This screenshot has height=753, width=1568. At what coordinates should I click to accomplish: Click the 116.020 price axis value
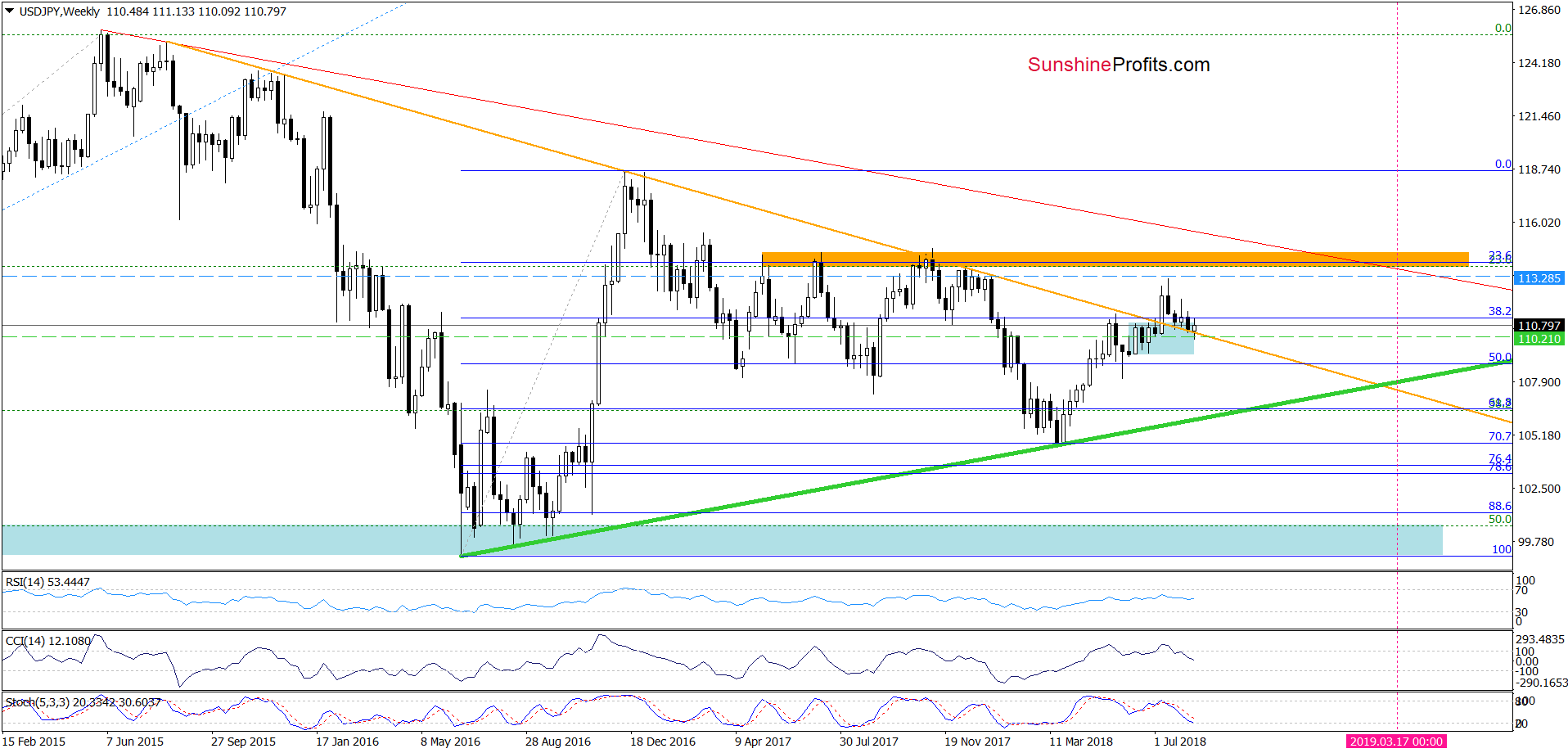point(1539,223)
